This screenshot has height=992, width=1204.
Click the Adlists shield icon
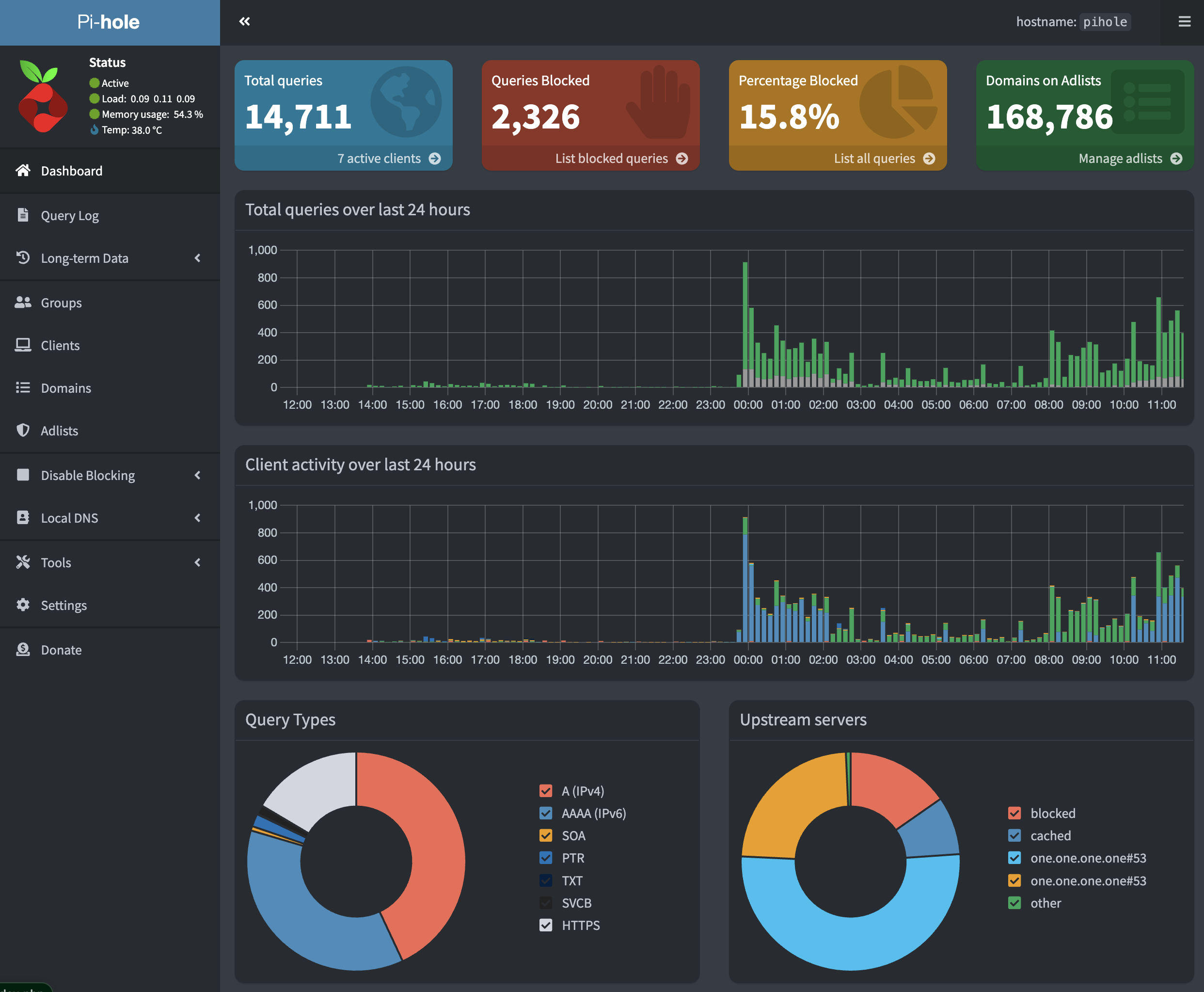coord(23,430)
